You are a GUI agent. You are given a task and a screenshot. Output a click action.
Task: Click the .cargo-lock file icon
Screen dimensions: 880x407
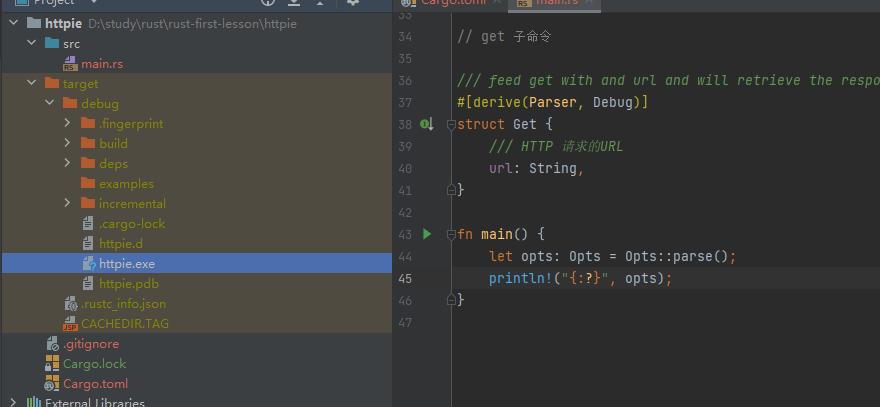pos(88,223)
